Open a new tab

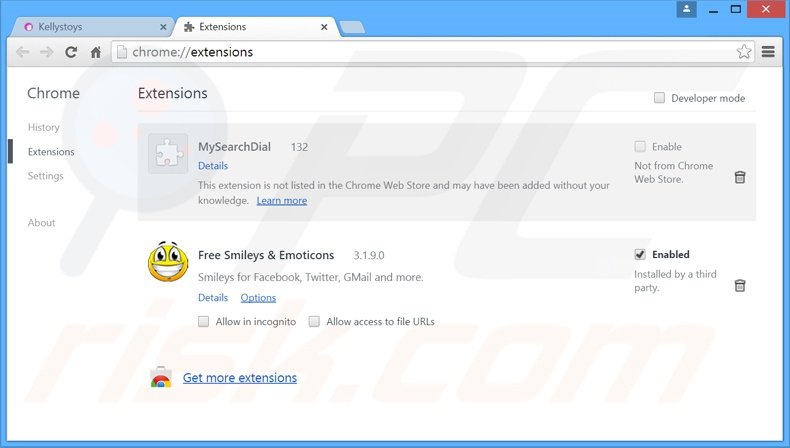click(352, 27)
